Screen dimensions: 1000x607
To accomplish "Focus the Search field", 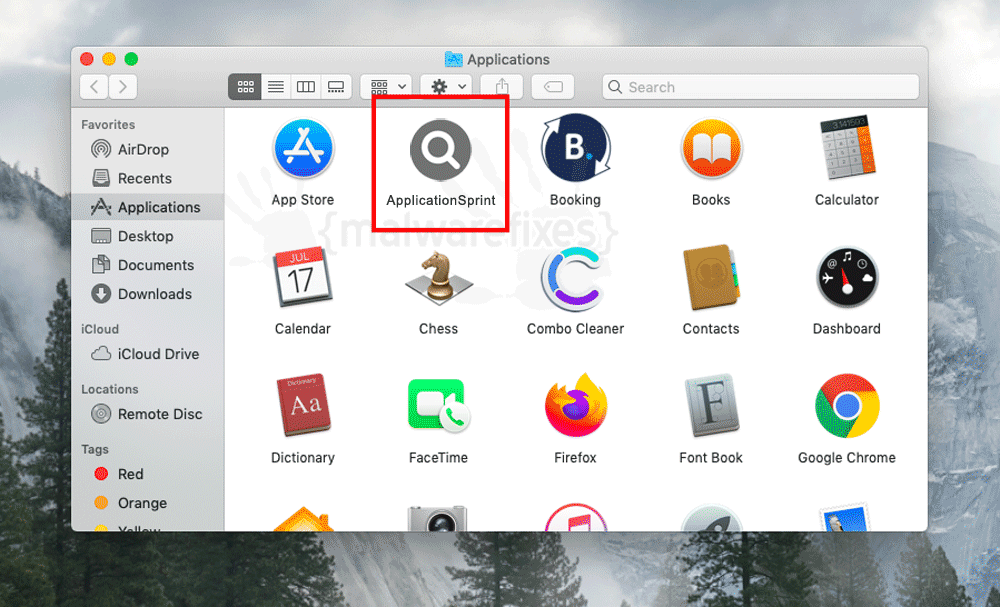I will (760, 87).
